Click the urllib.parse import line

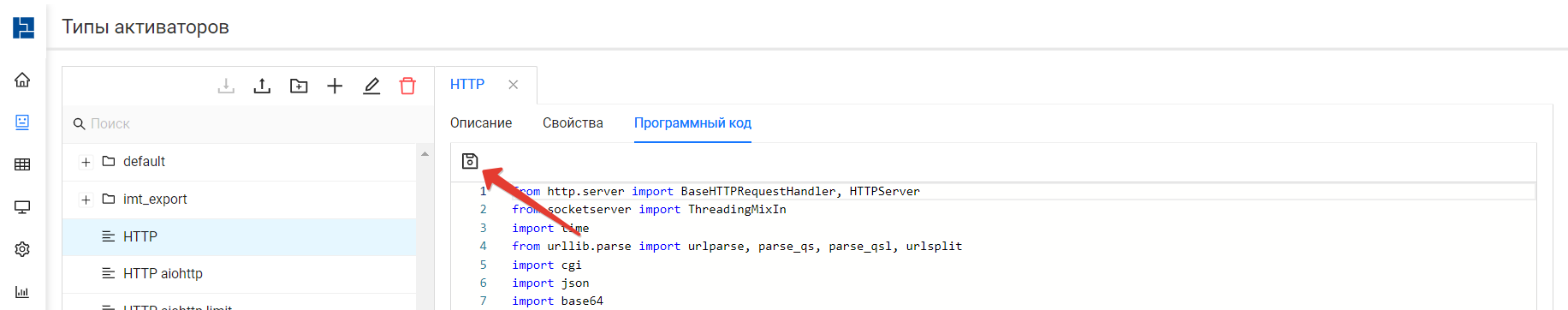[x=737, y=246]
